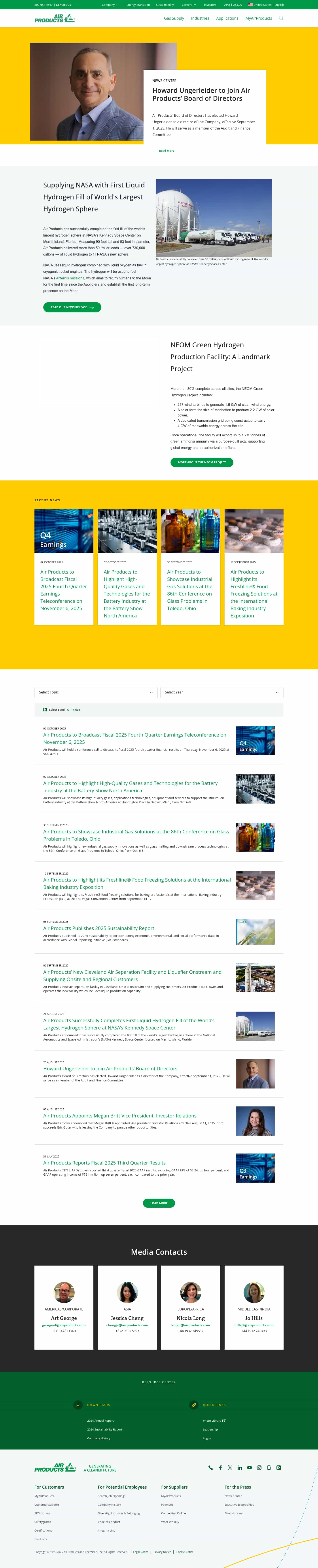Click the Facebook icon in footer
This screenshot has width=318, height=1568.
pos(220,1468)
